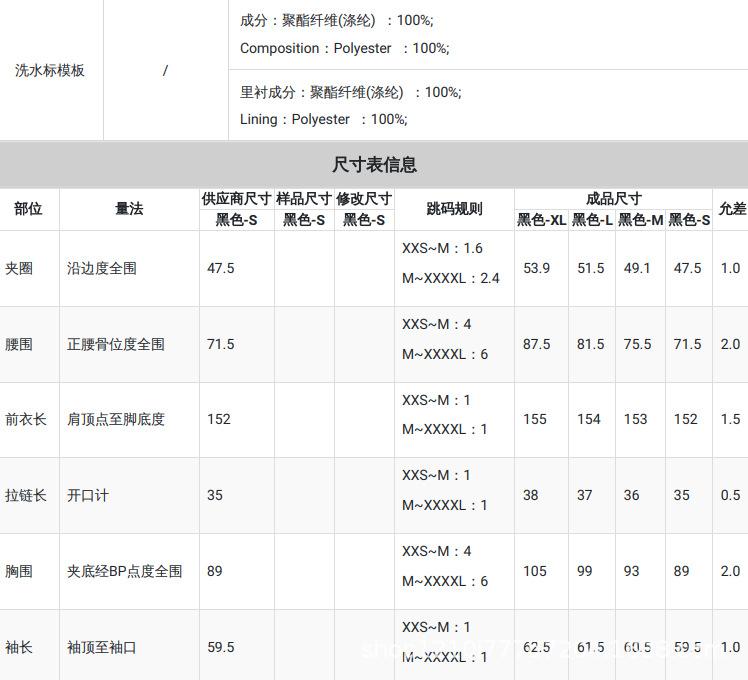Image resolution: width=748 pixels, height=680 pixels.
Task: Select the 49.1 value in 夹圈 row
Action: [x=637, y=268]
